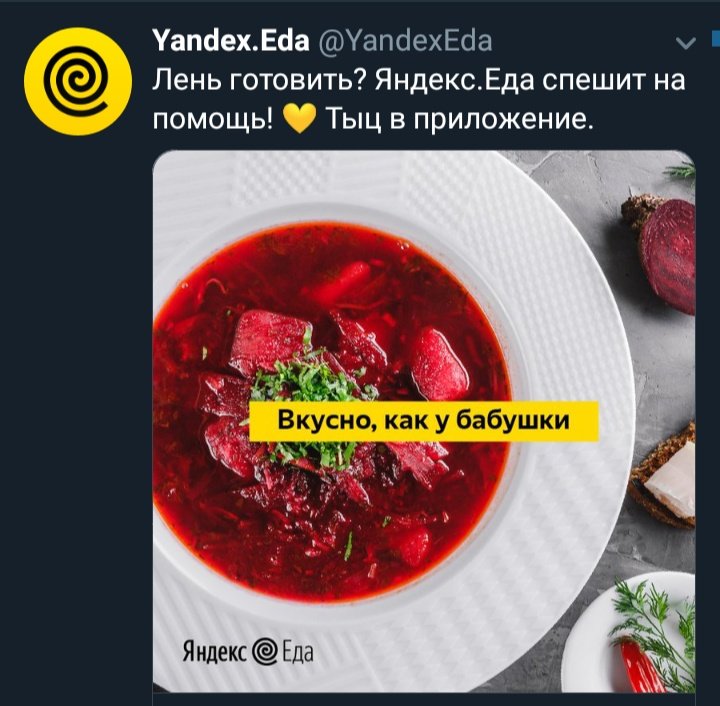Open the Yandex.Eda display name profile
720x706 pixels.
point(231,41)
